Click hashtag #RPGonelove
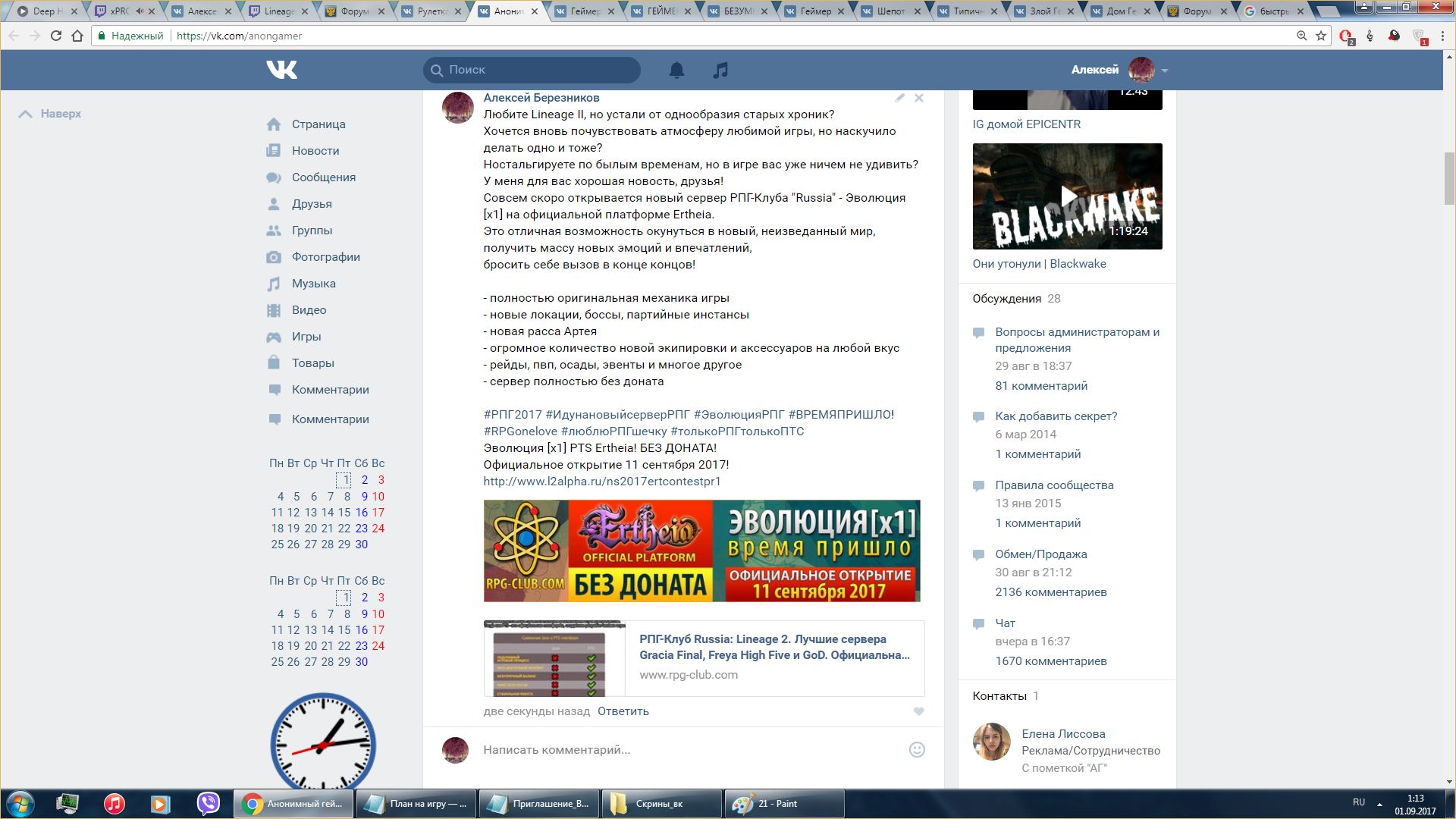The height and width of the screenshot is (819, 1456). (x=520, y=431)
